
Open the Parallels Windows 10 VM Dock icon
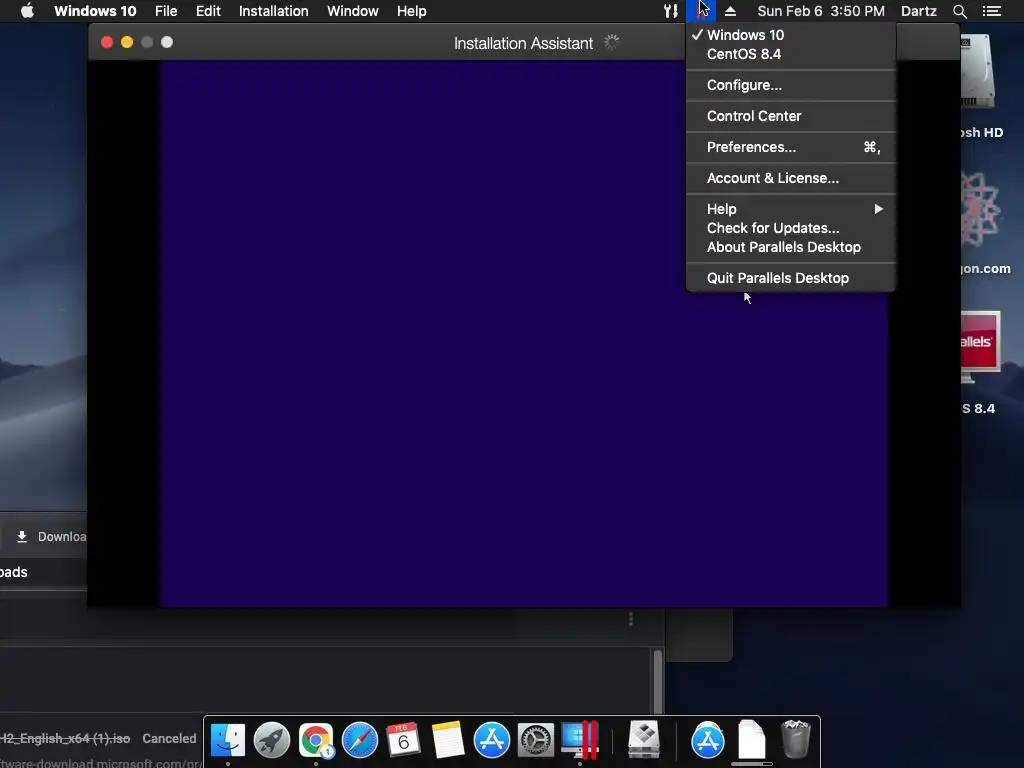click(580, 740)
